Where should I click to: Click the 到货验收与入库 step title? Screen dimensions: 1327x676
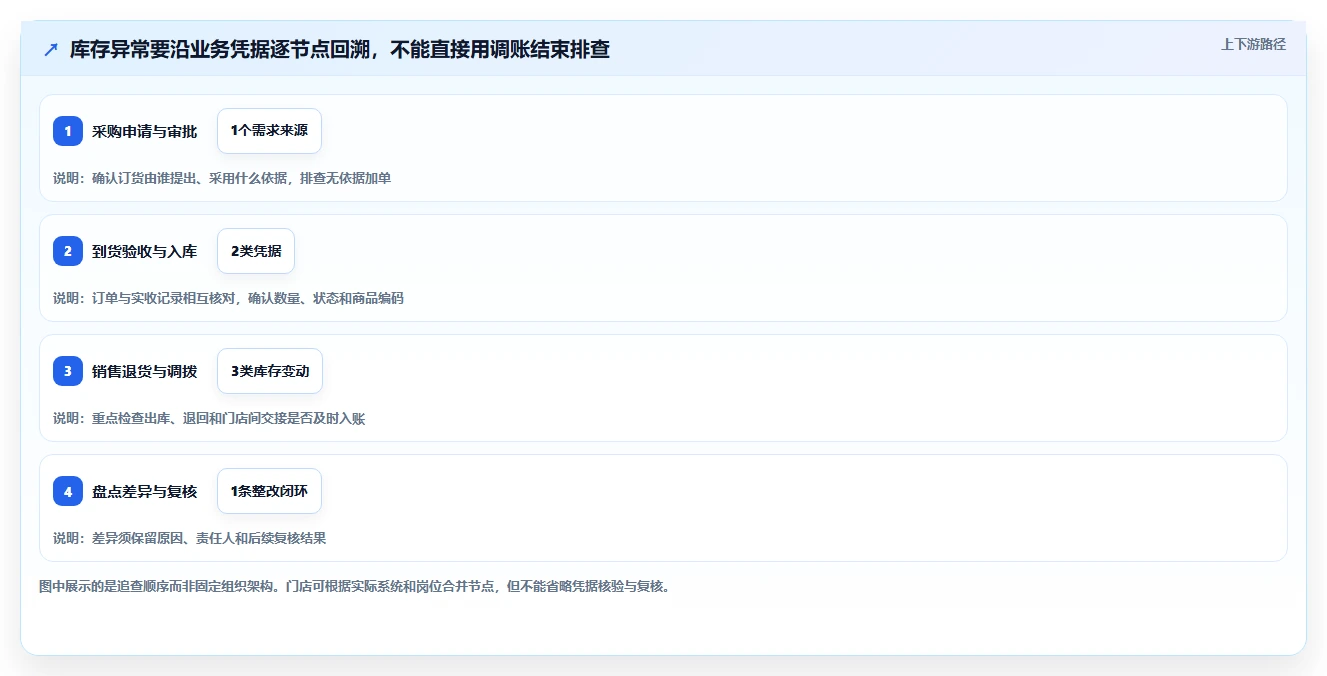(x=145, y=251)
